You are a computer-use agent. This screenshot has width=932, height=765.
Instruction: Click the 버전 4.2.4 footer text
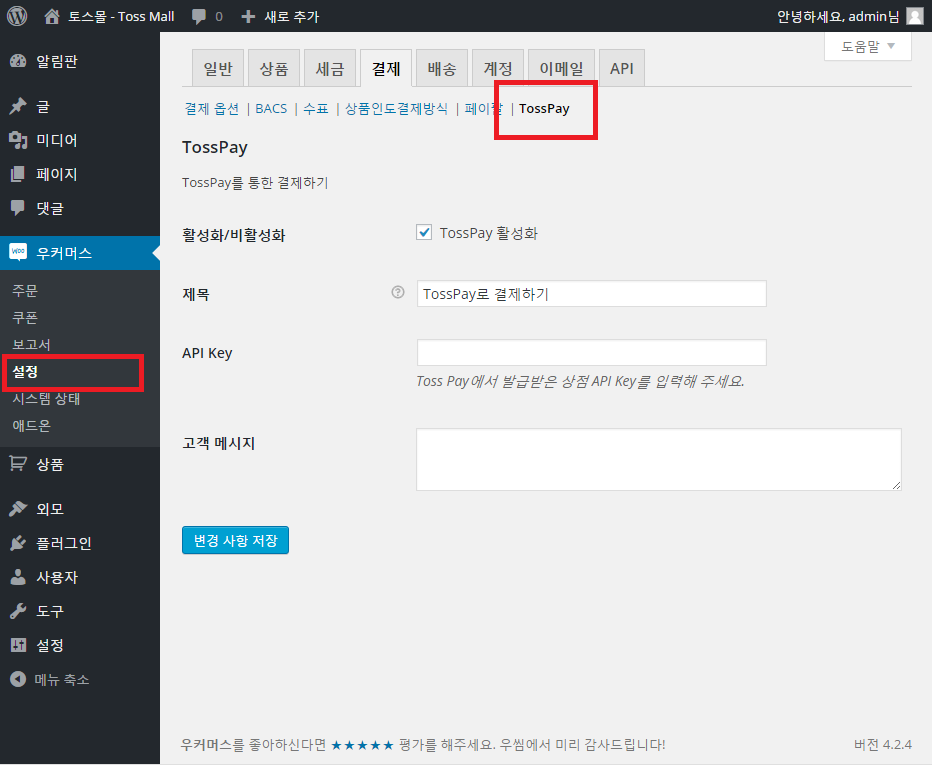(x=883, y=744)
